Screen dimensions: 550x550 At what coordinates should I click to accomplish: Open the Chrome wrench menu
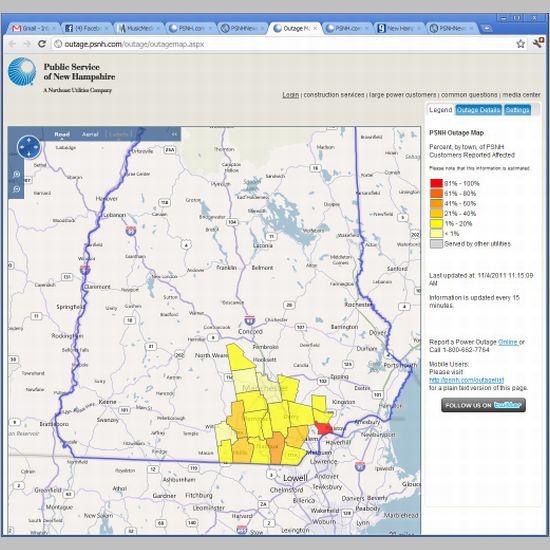click(x=538, y=43)
